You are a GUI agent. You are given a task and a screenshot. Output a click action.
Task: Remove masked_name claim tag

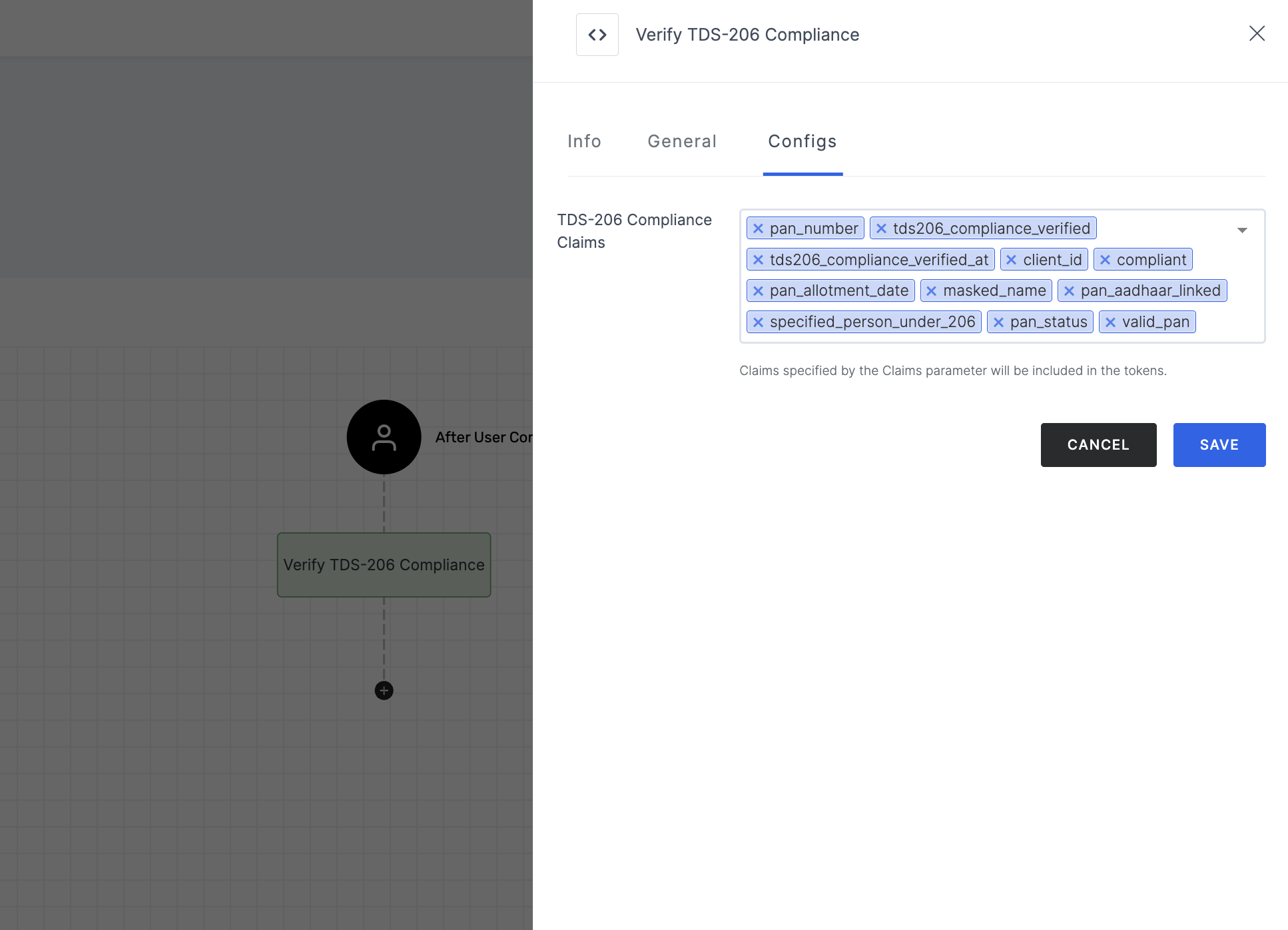tap(931, 291)
